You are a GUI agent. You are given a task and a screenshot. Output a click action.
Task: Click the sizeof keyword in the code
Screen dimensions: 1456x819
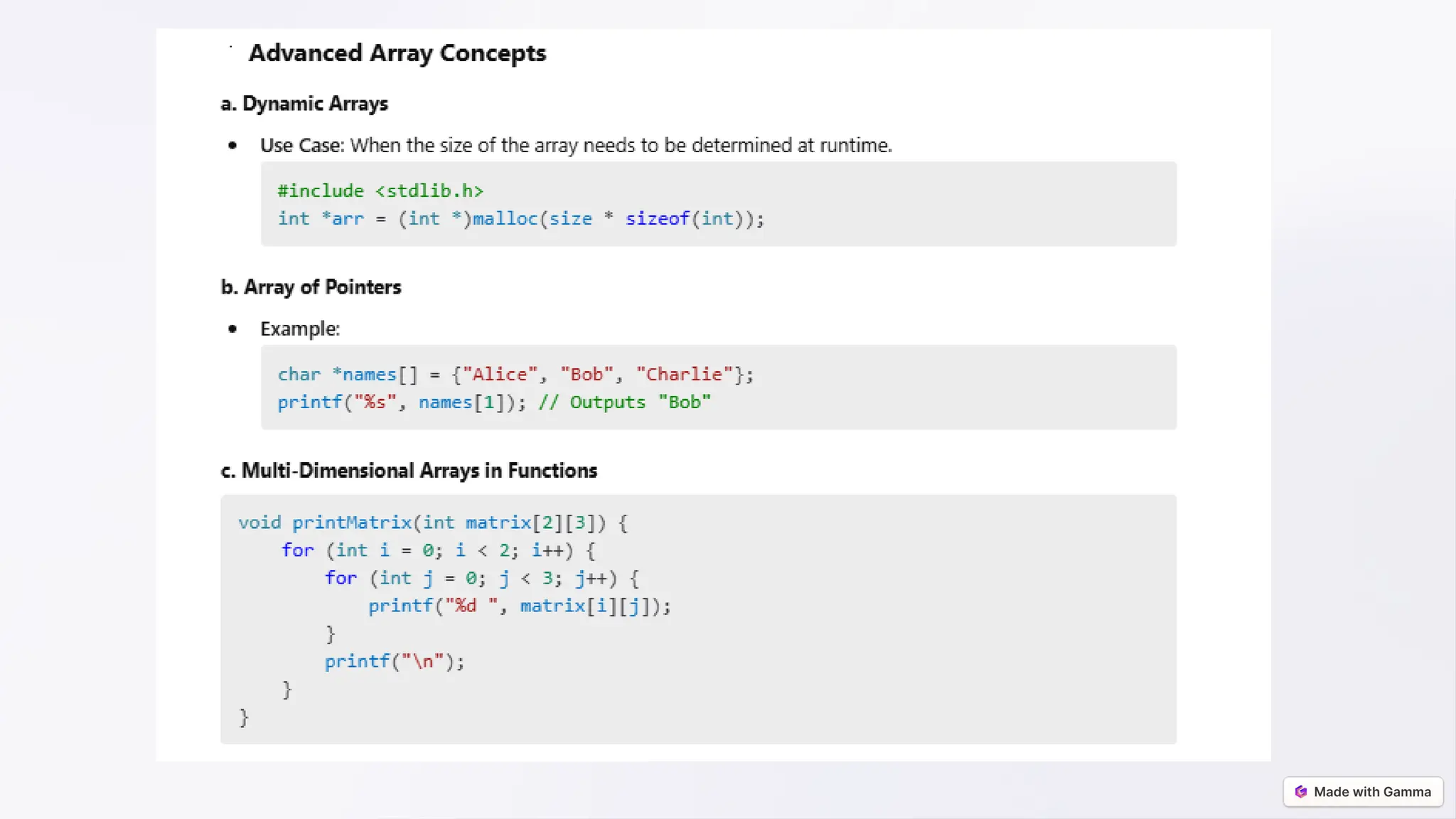[657, 219]
